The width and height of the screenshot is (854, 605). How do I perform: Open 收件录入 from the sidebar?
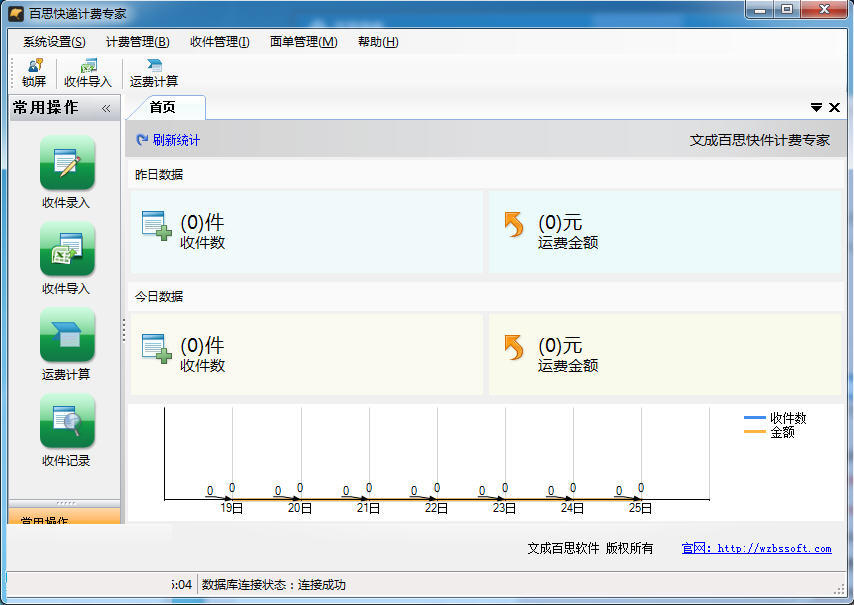point(67,163)
